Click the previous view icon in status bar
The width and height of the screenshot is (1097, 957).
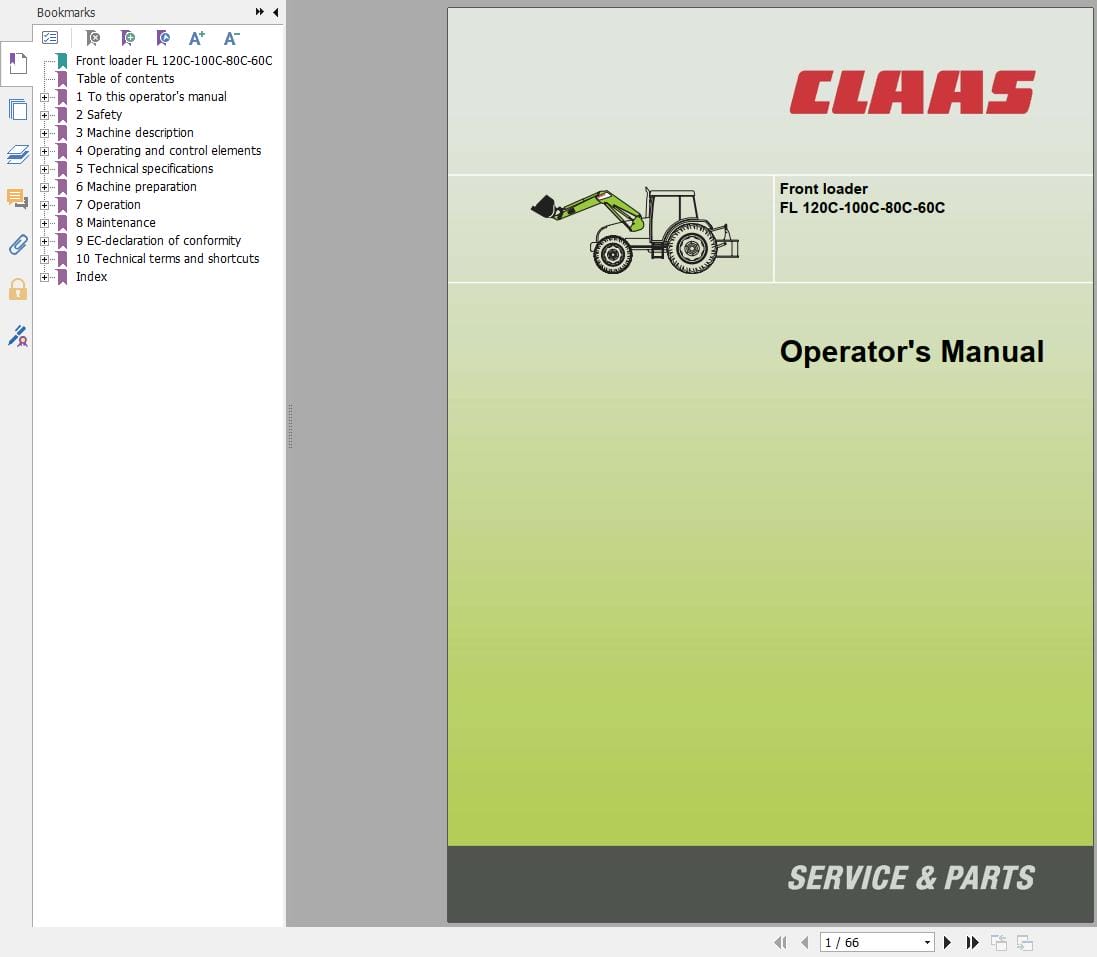click(x=999, y=942)
